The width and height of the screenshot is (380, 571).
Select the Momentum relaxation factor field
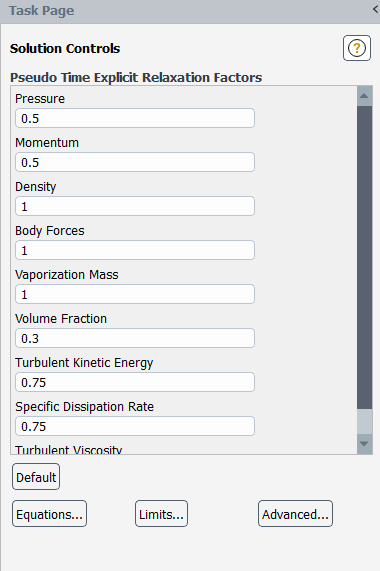coord(135,162)
